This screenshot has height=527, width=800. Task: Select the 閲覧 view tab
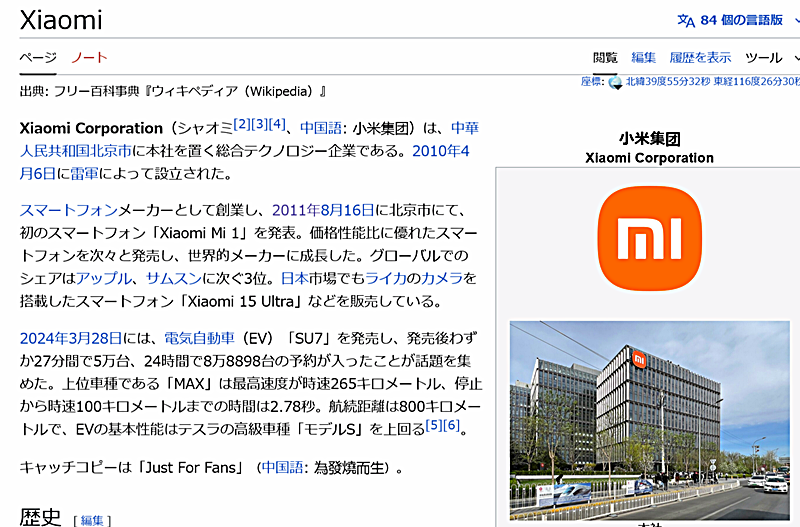tap(605, 57)
